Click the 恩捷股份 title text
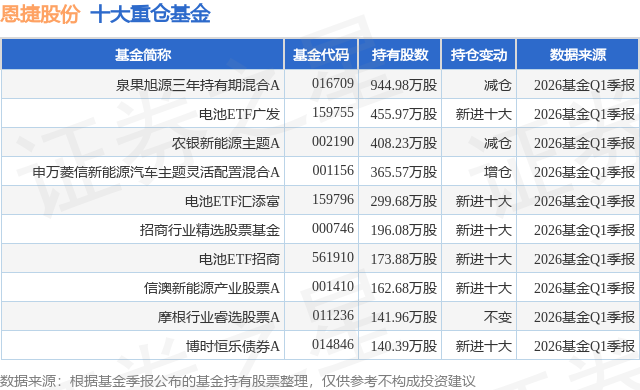The image size is (640, 390). (40, 14)
